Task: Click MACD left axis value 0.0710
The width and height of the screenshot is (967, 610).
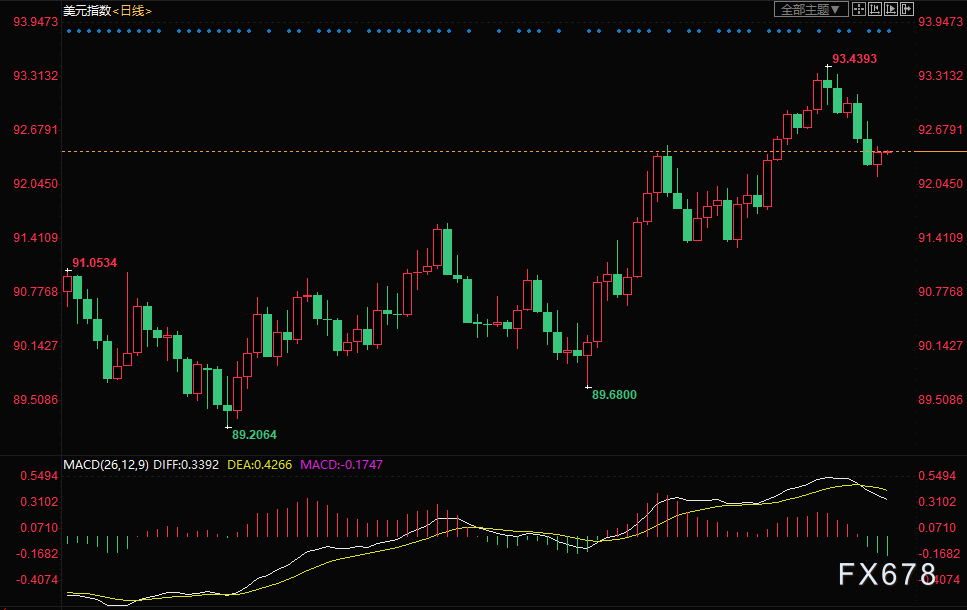Action: (x=39, y=527)
